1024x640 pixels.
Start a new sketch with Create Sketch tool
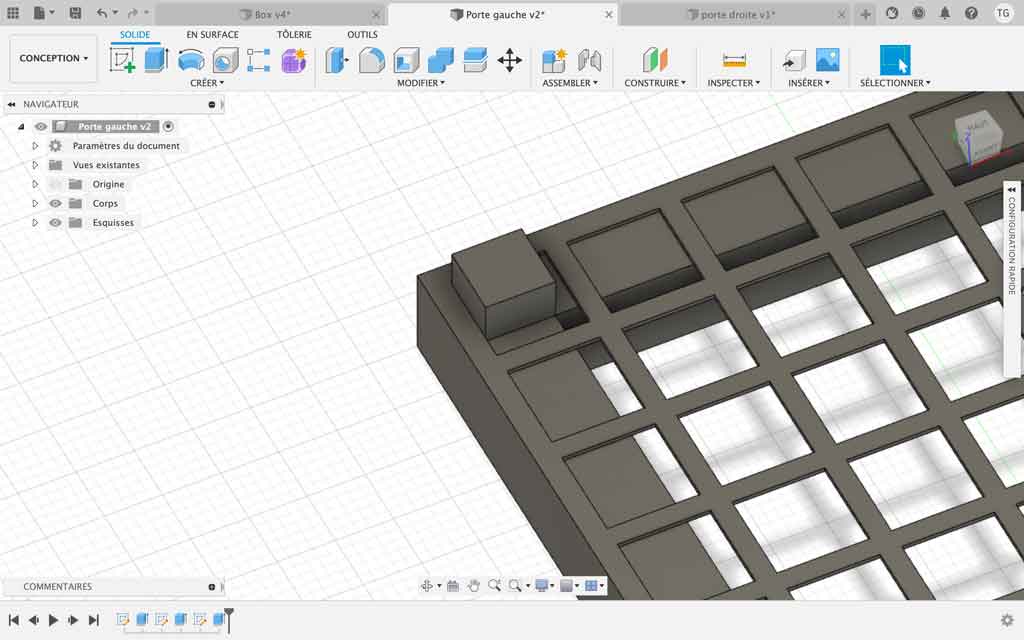click(x=122, y=61)
